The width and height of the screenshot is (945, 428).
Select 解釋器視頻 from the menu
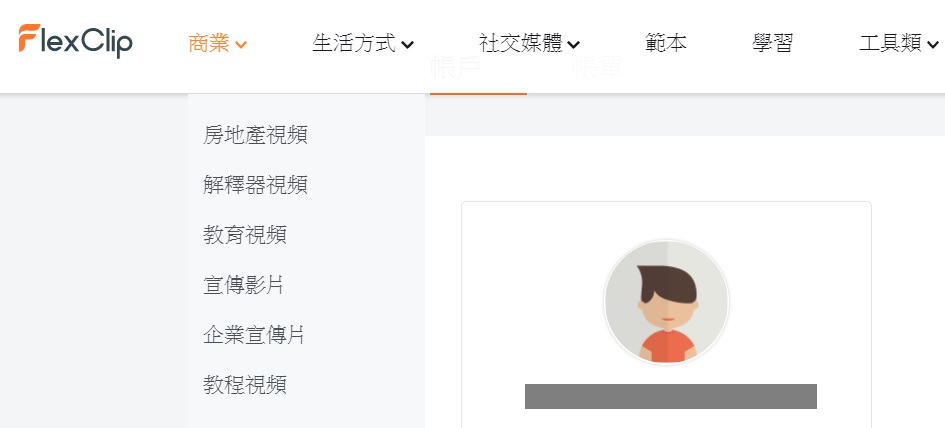coord(256,185)
